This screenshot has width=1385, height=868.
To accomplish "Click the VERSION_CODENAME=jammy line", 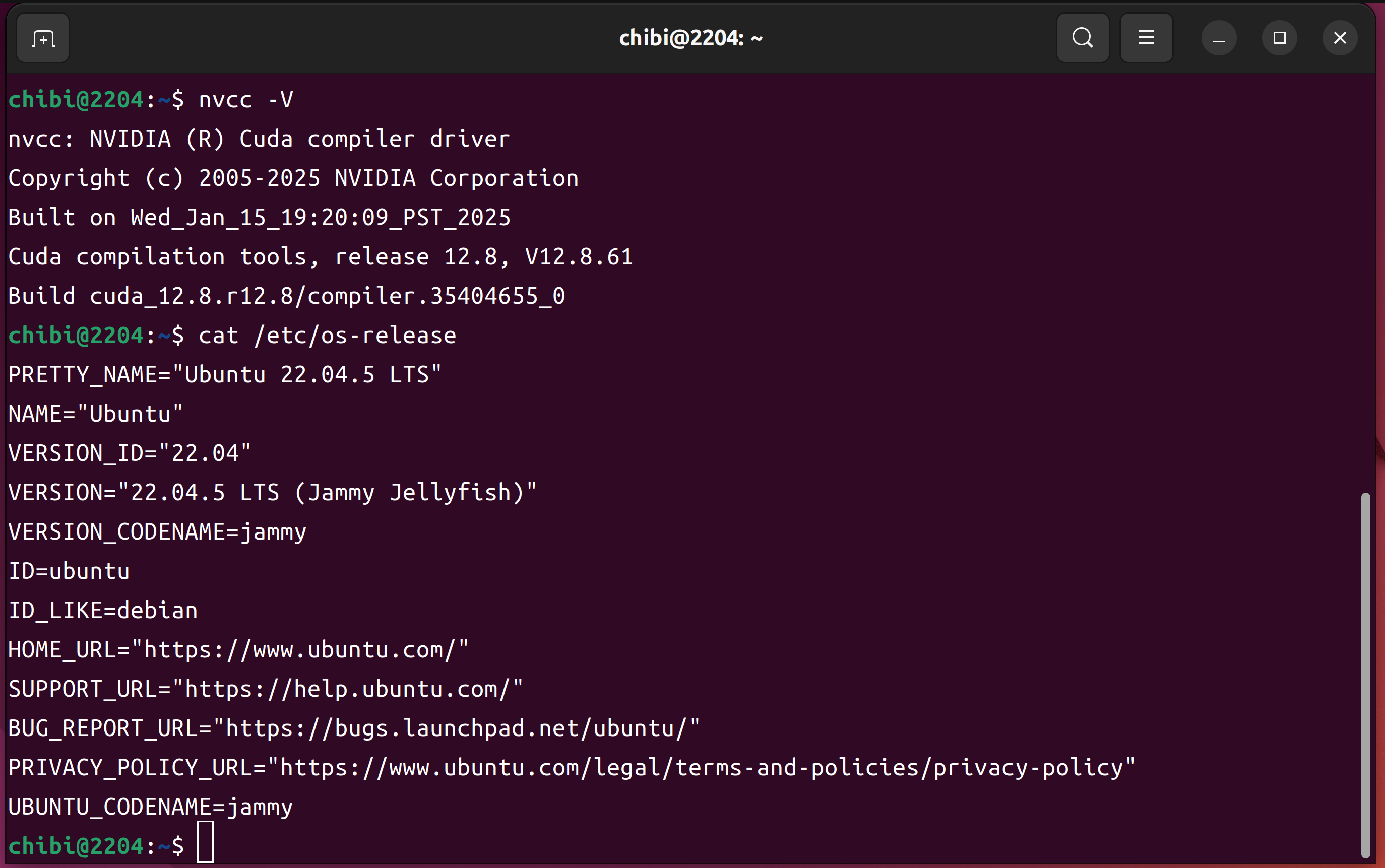I will point(157,531).
